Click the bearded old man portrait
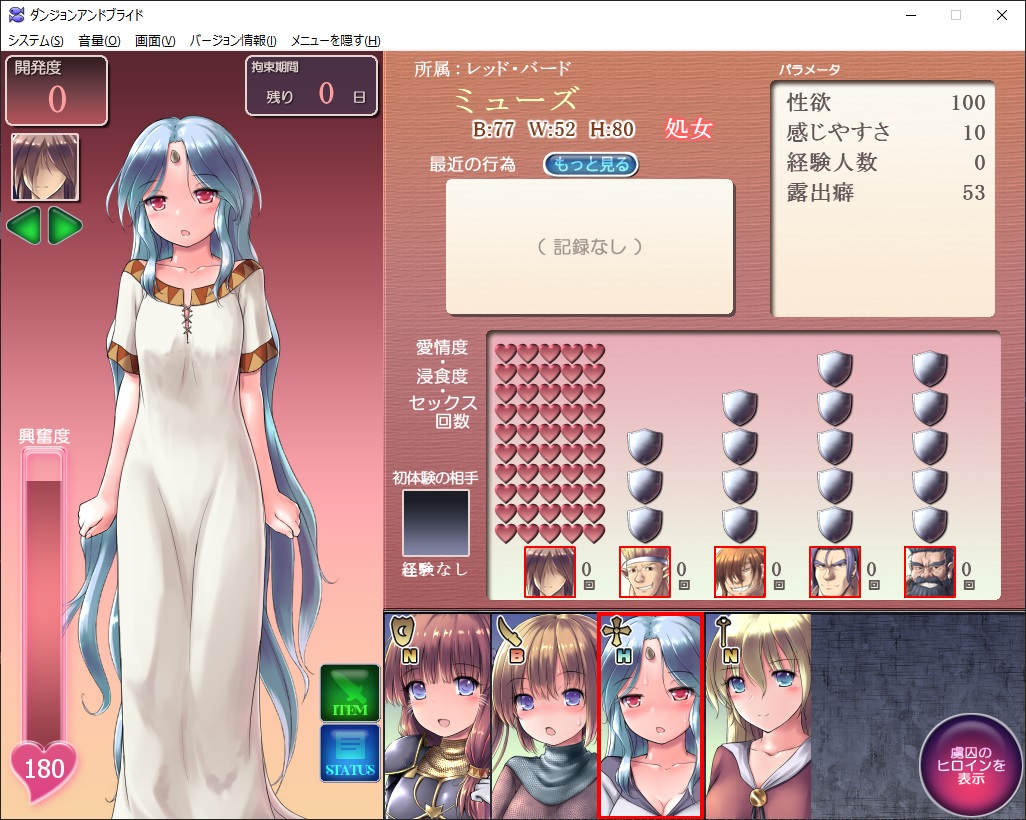 [x=929, y=572]
